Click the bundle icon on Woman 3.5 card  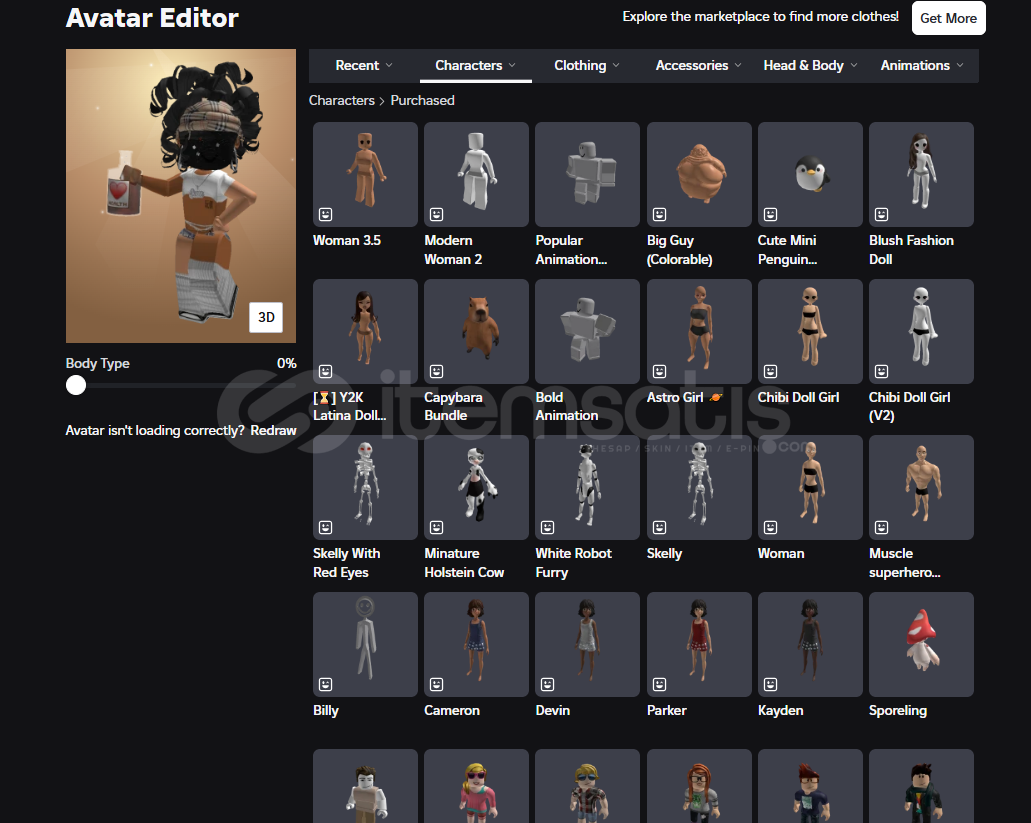click(x=325, y=214)
